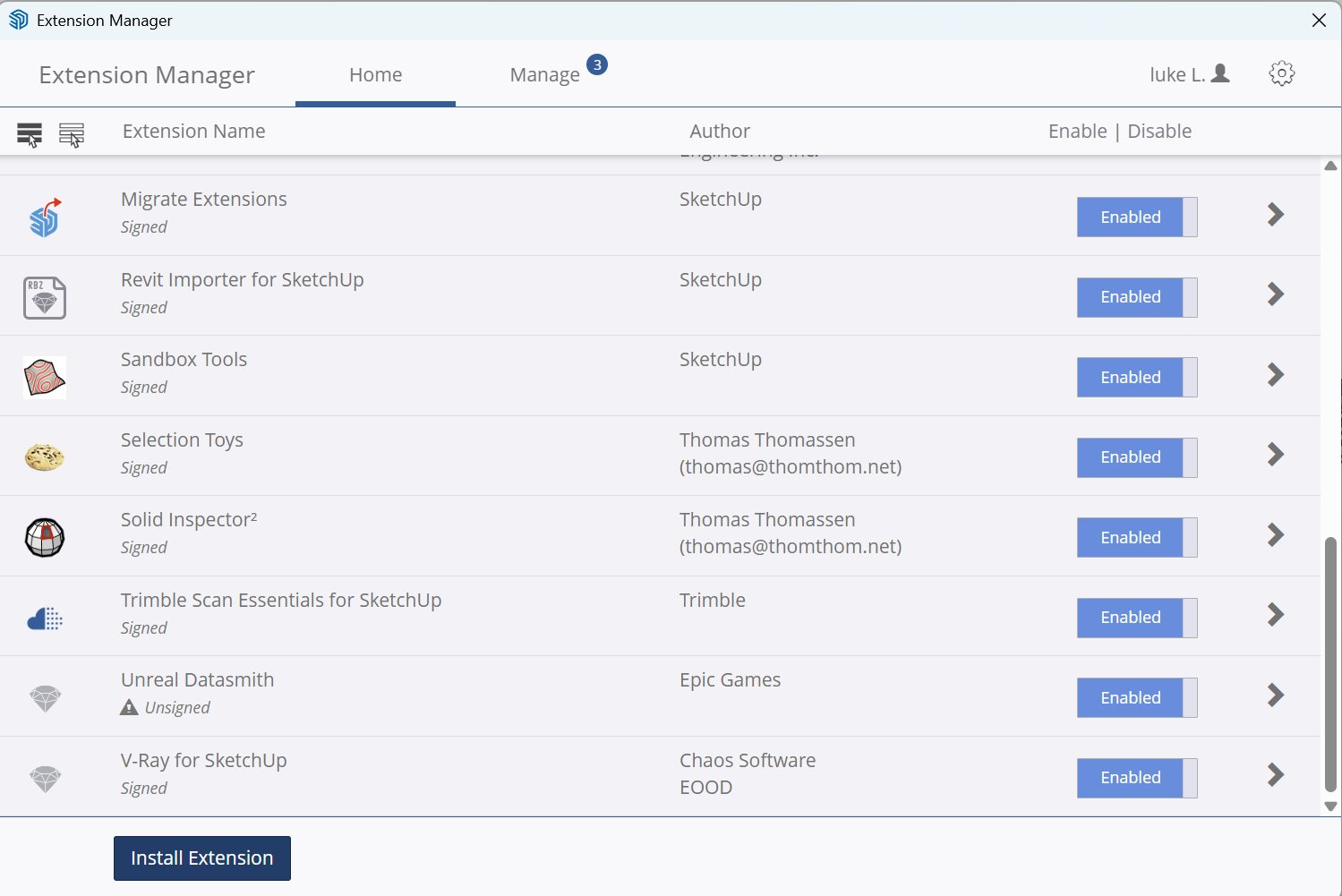Click the Trimble Scan Essentials cloud icon

44,617
